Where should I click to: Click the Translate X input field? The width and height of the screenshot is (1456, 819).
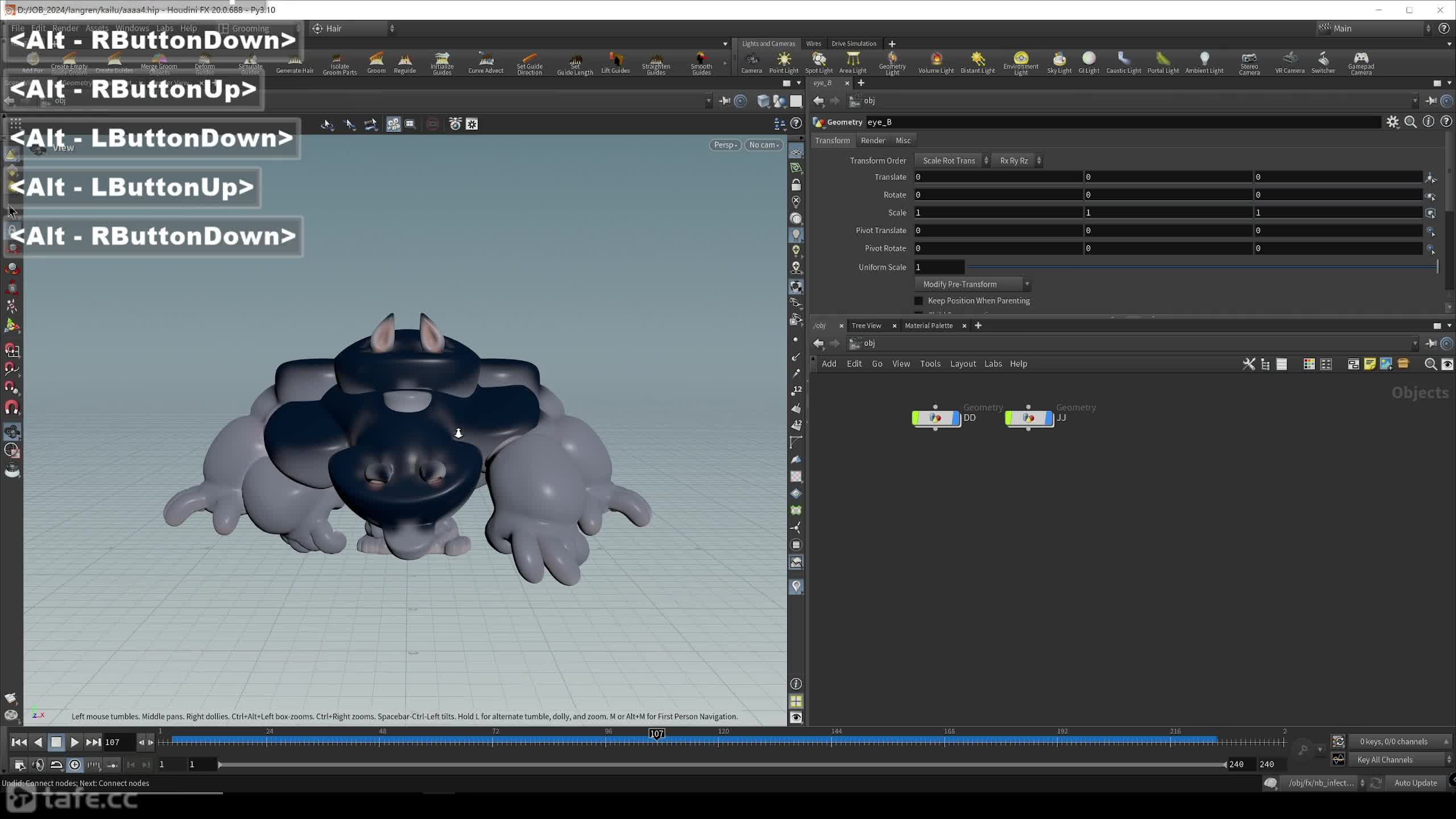(999, 177)
